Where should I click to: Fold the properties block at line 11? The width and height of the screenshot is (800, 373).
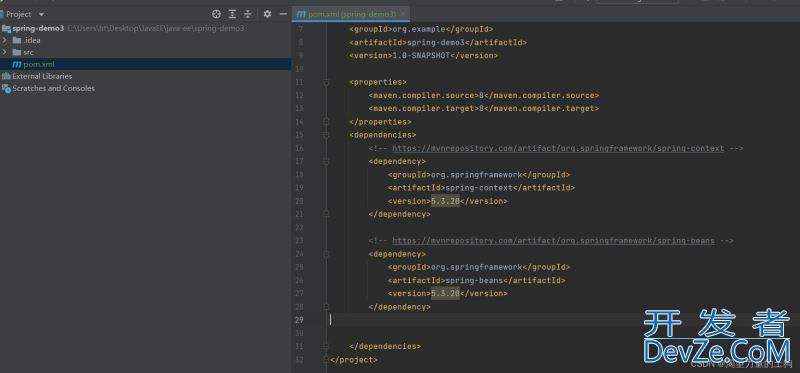tap(327, 82)
